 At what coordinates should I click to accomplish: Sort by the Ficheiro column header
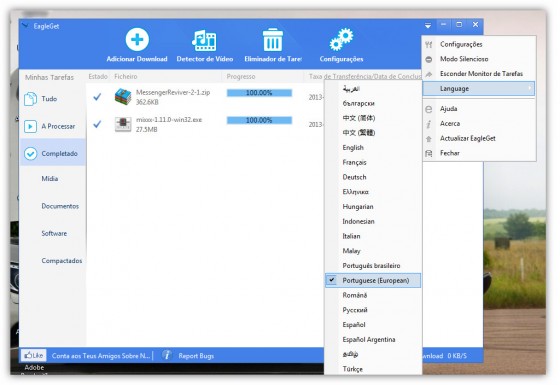[126, 76]
